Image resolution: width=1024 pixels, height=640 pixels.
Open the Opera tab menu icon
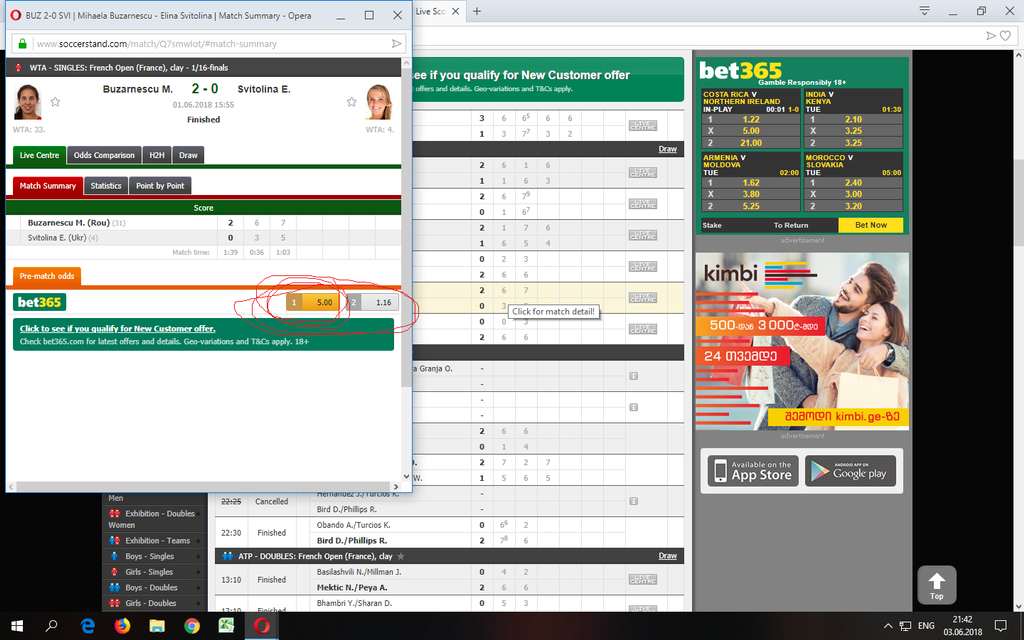[924, 11]
